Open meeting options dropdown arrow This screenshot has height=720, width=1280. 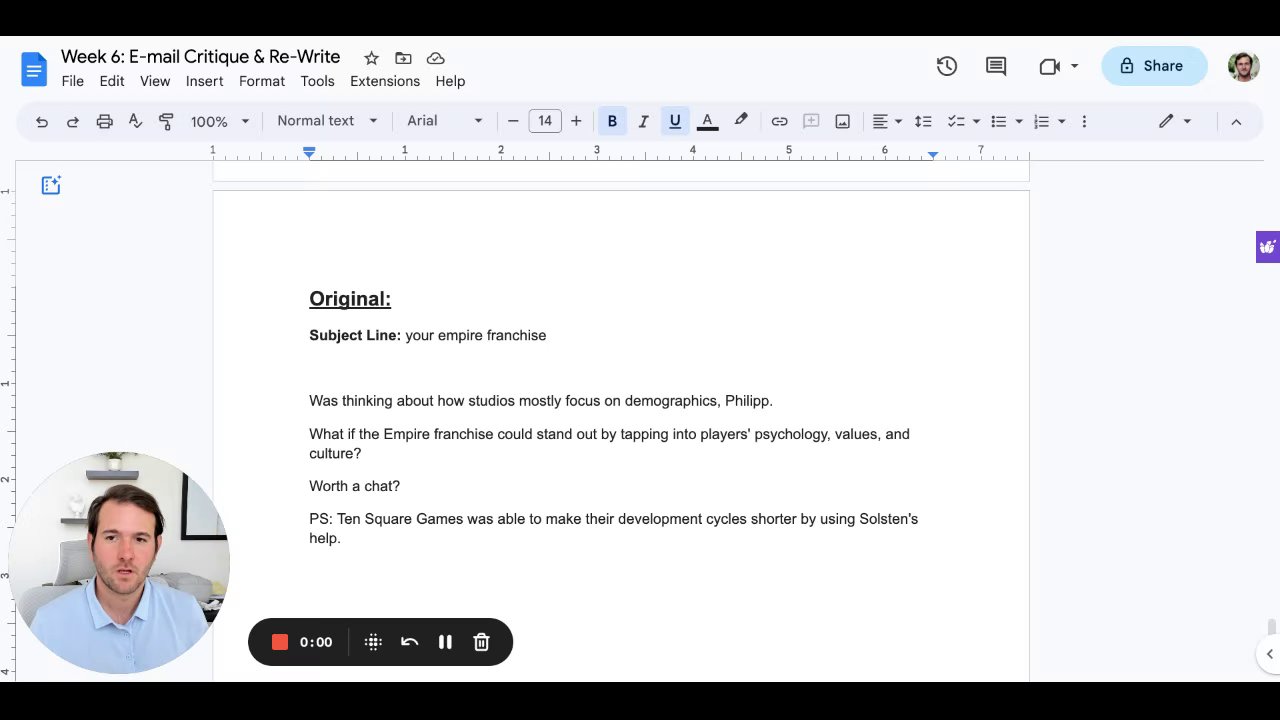tap(1075, 66)
